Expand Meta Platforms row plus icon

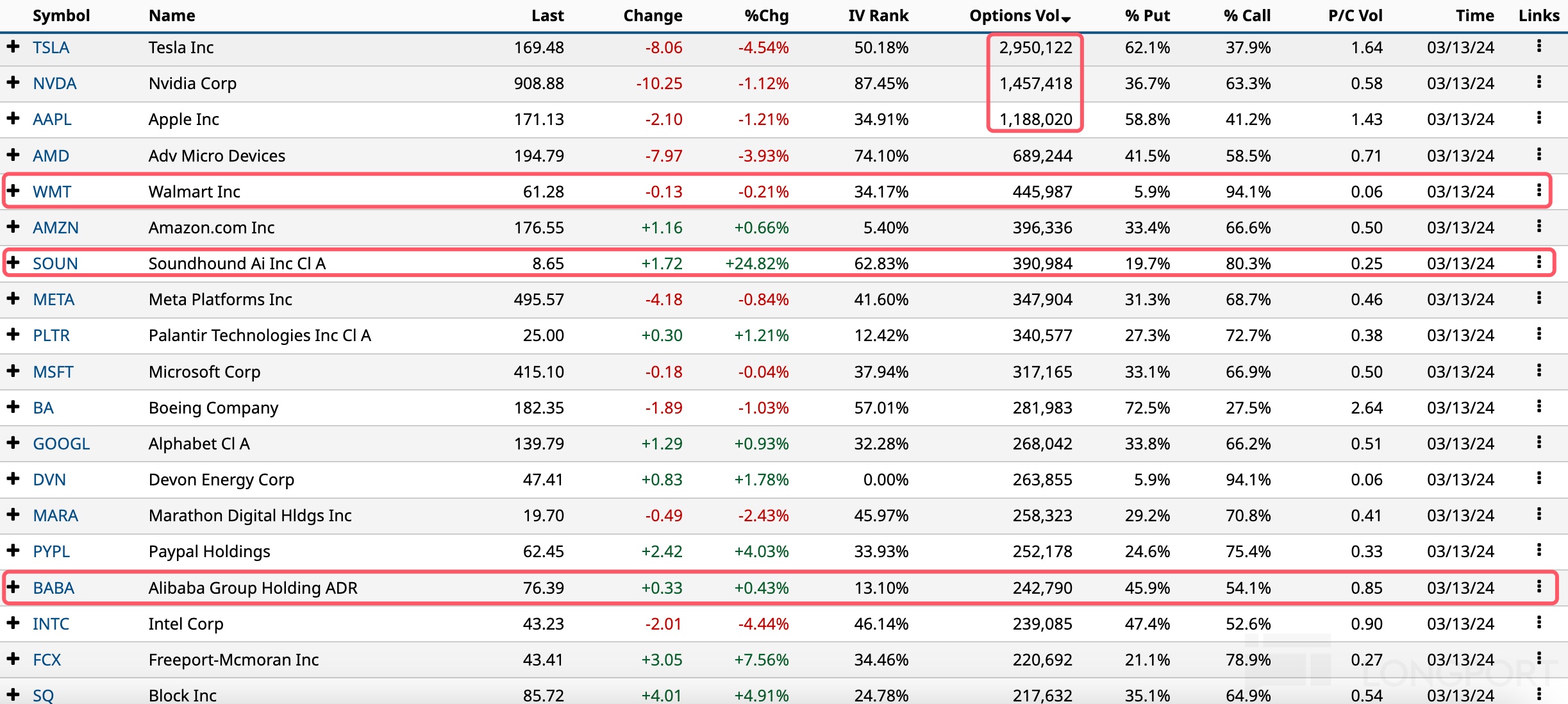click(x=13, y=298)
